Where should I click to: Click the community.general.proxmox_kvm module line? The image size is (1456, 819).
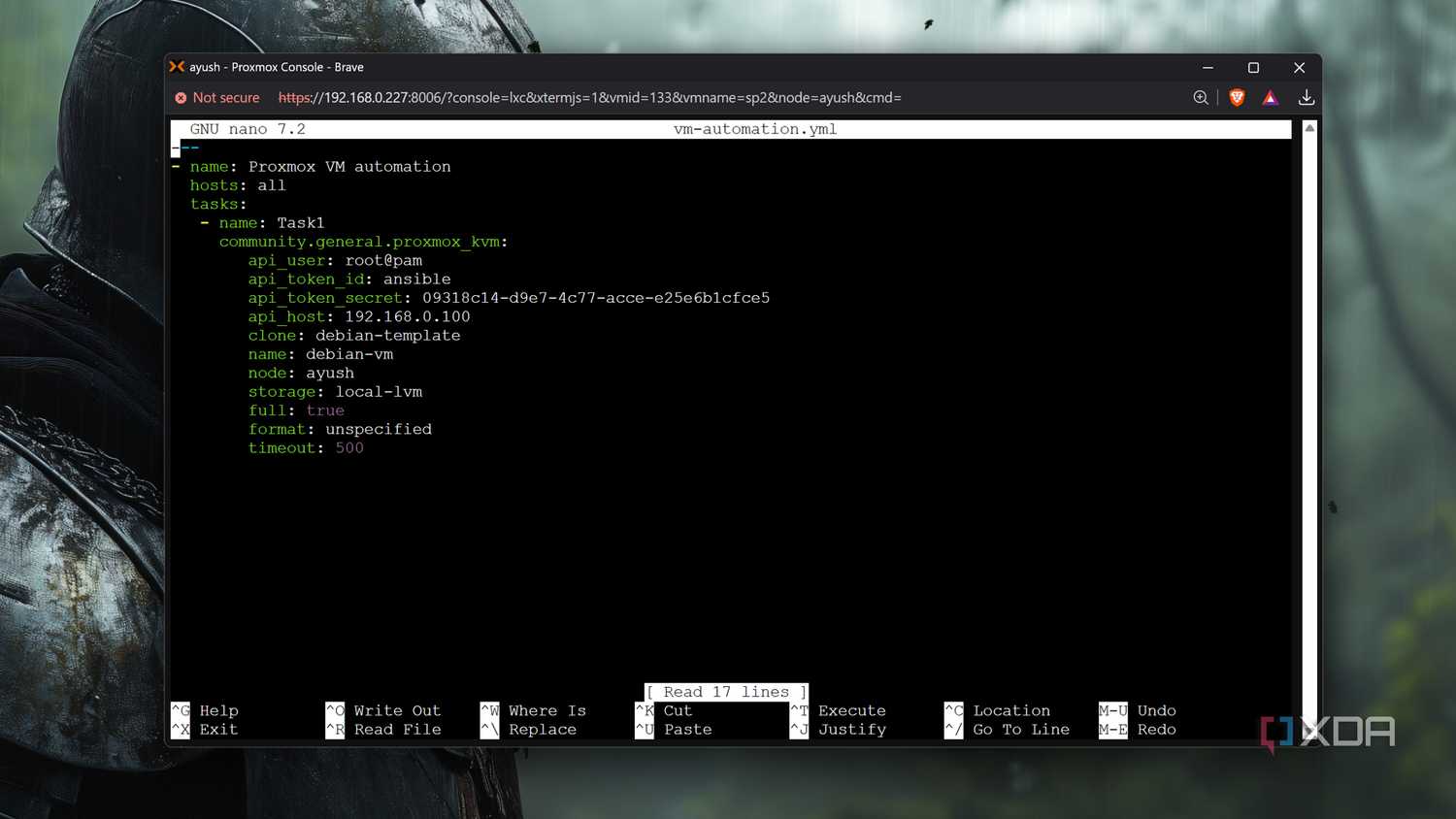(363, 242)
